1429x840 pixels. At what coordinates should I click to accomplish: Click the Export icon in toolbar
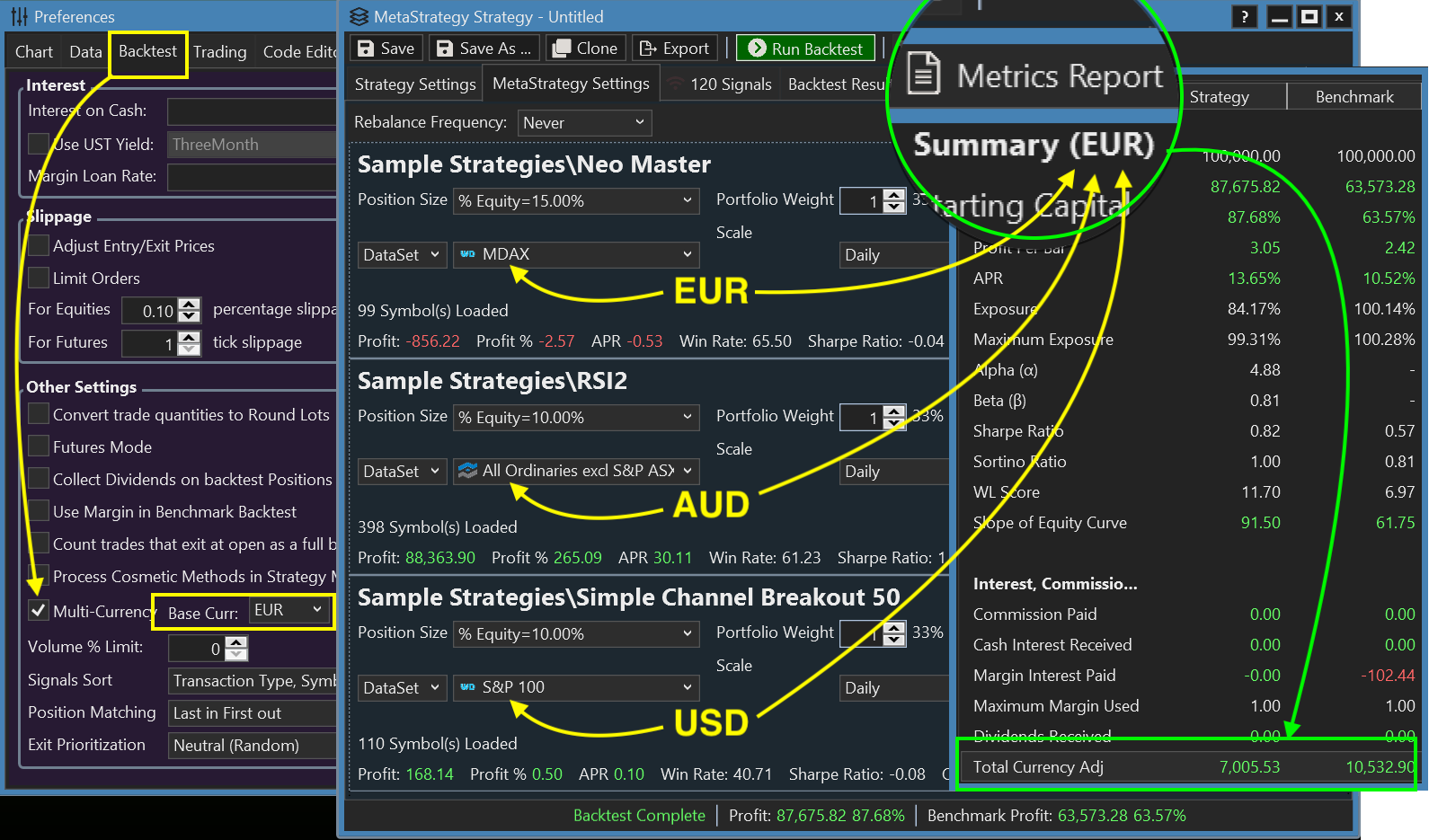tap(648, 49)
